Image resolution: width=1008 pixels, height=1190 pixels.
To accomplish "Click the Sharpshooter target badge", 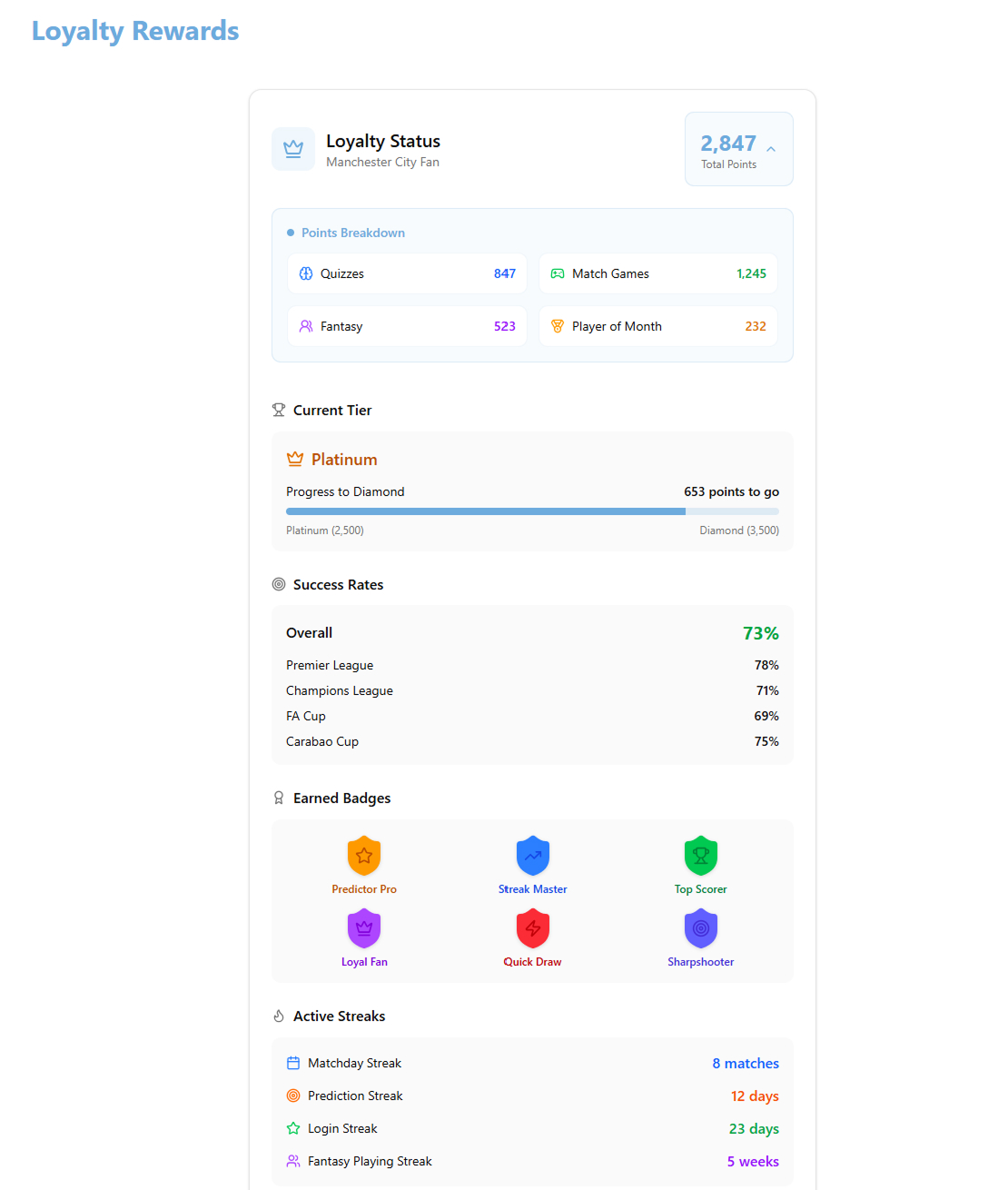I will [700, 927].
